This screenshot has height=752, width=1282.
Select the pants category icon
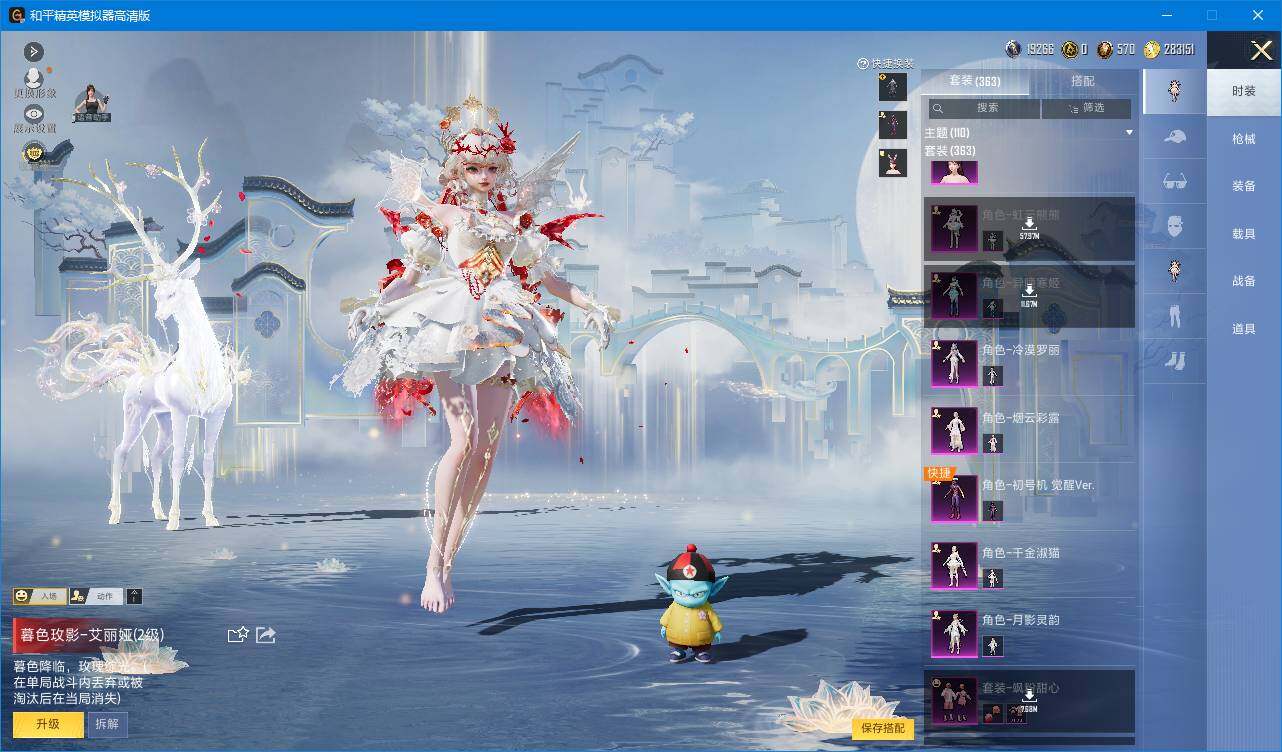[x=1175, y=316]
